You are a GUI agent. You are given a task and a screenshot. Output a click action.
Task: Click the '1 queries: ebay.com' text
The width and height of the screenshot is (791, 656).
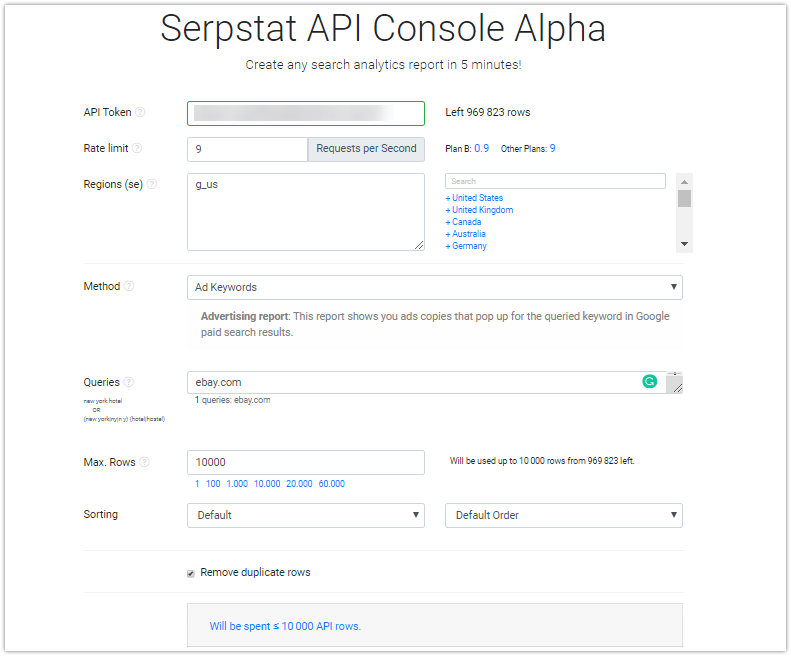coord(233,400)
